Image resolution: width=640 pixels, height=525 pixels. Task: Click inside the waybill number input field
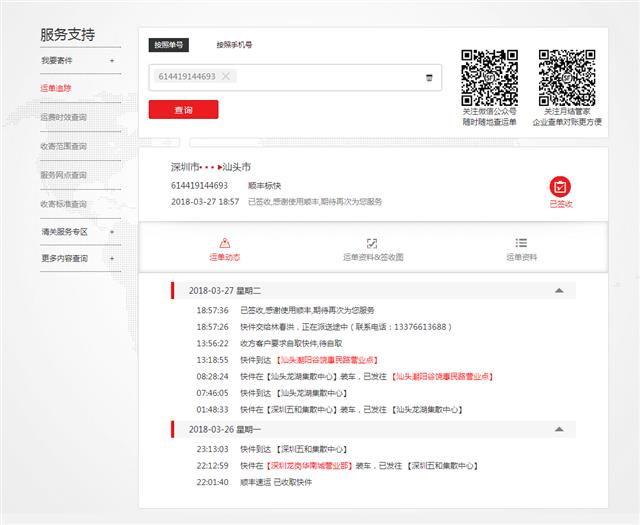click(295, 78)
